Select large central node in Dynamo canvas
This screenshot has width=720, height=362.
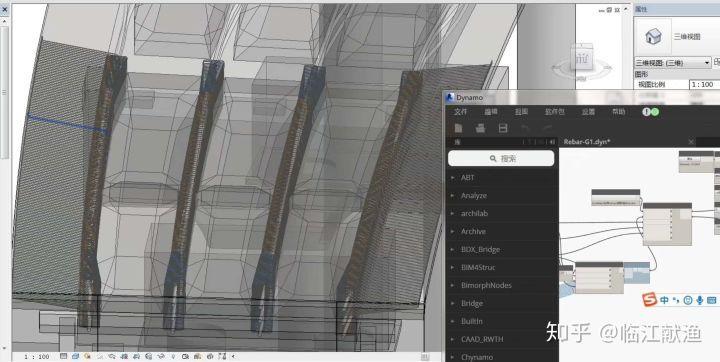[x=667, y=224]
